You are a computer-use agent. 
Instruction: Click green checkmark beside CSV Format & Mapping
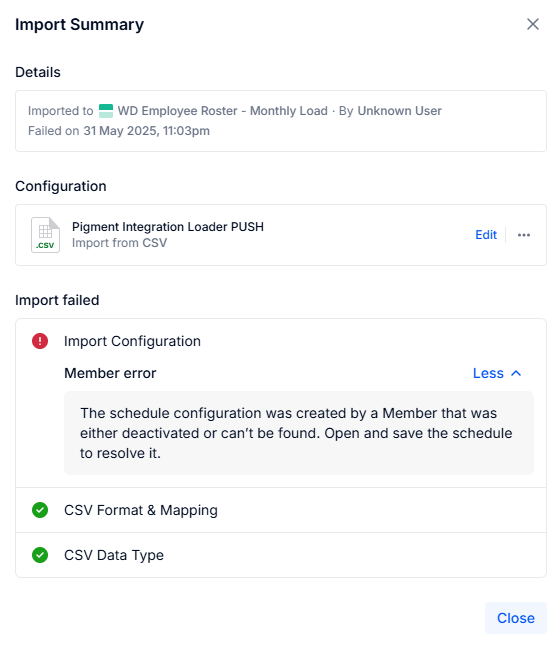[40, 510]
